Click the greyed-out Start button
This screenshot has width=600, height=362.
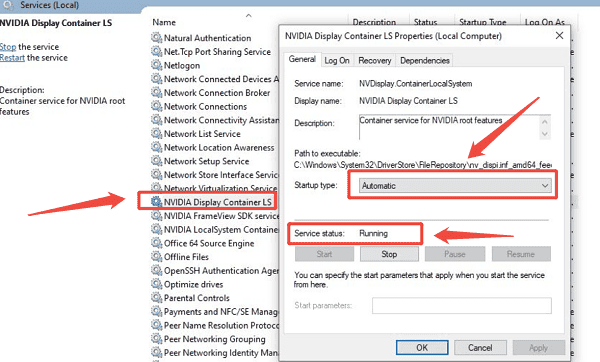click(324, 254)
